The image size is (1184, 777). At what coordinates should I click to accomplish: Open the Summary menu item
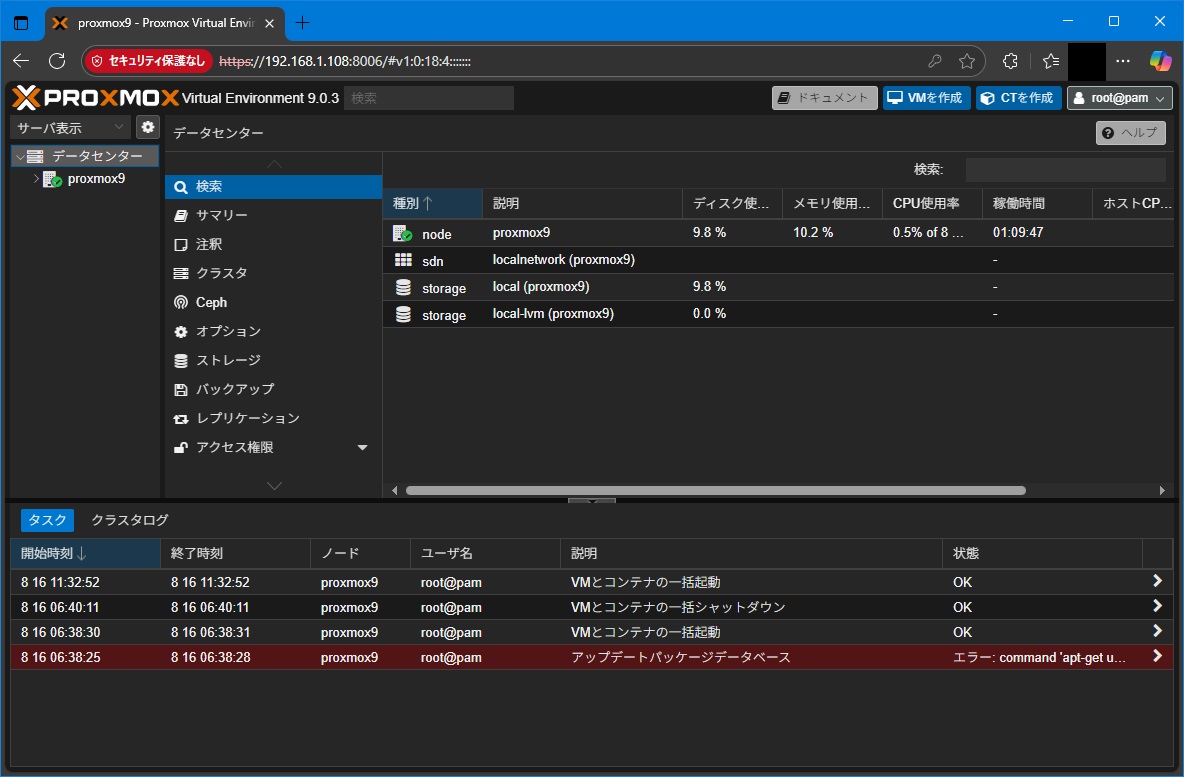point(273,215)
